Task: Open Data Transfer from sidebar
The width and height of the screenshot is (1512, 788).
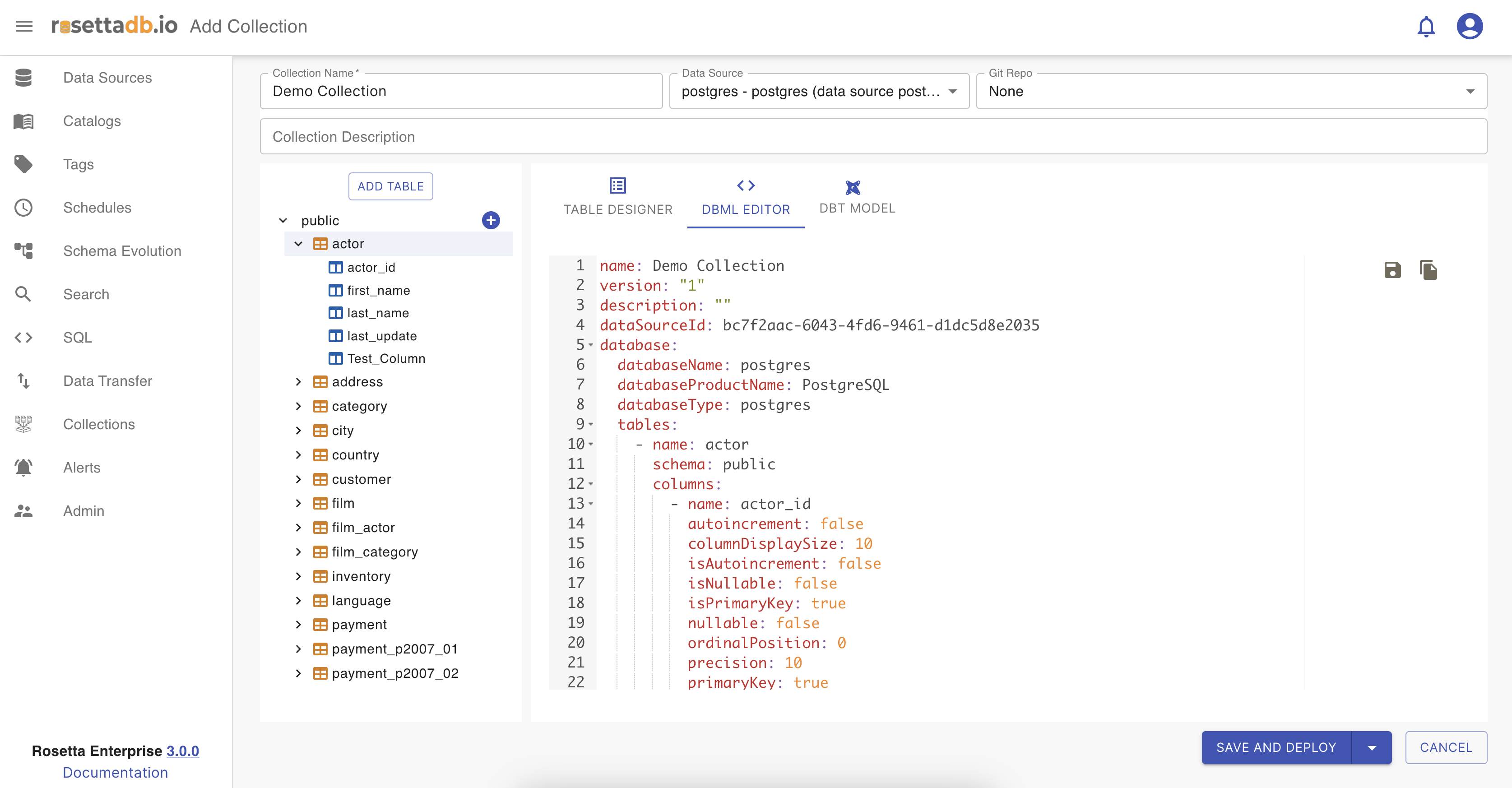Action: [x=107, y=381]
